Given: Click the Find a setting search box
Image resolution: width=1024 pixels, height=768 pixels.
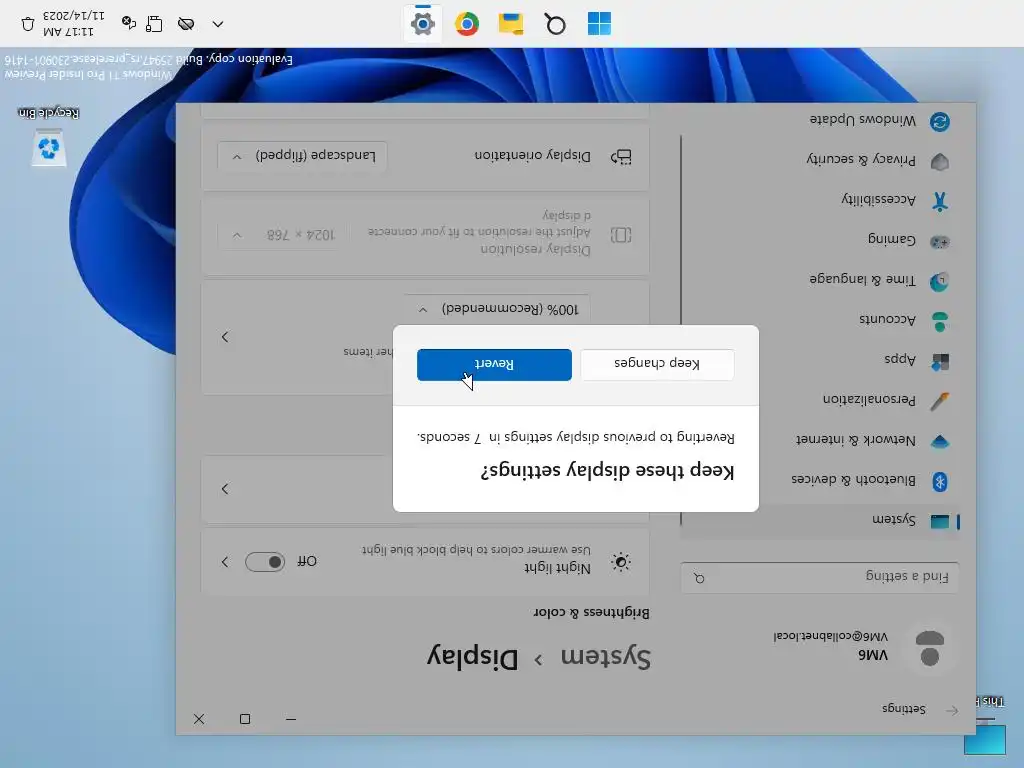Looking at the screenshot, I should click(820, 577).
